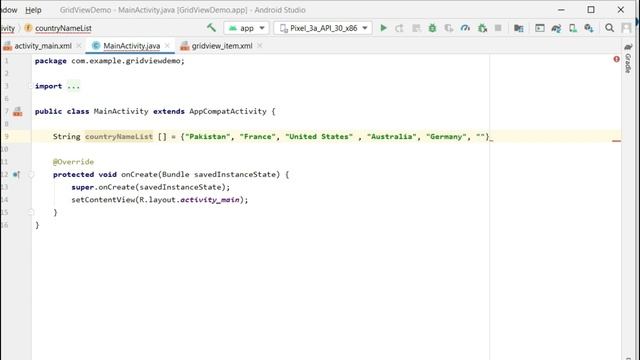
Task: Launch the Profiler gauge icon
Action: pos(465,28)
